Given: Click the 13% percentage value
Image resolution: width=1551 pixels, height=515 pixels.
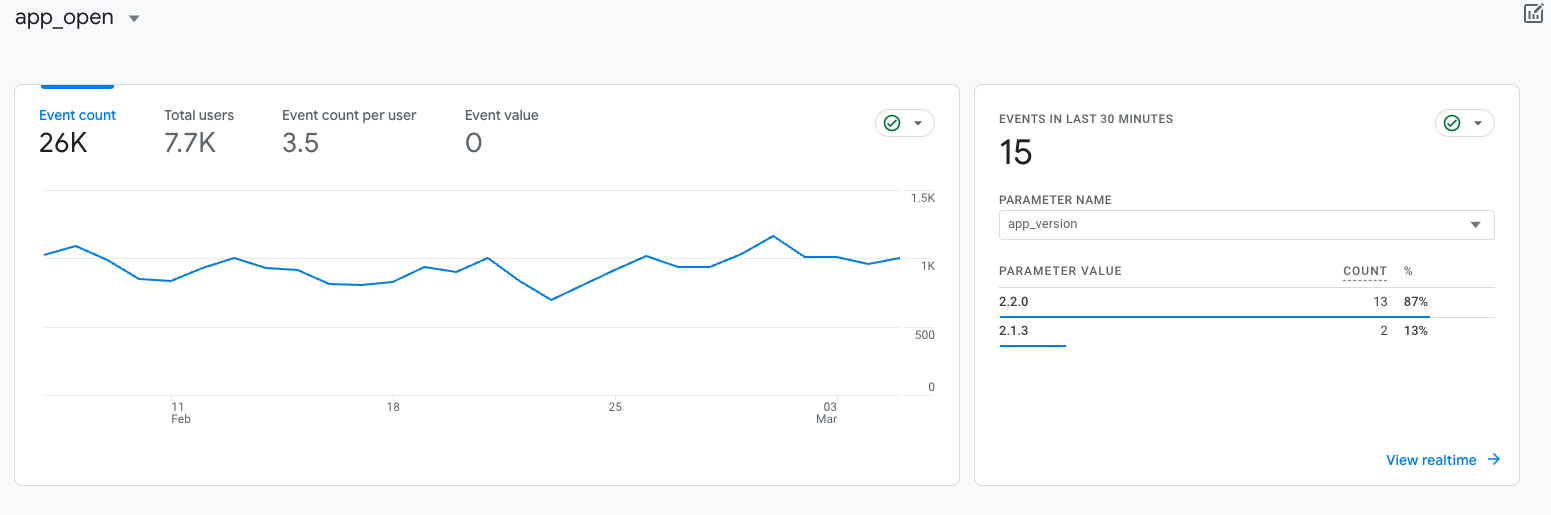Looking at the screenshot, I should [1415, 331].
